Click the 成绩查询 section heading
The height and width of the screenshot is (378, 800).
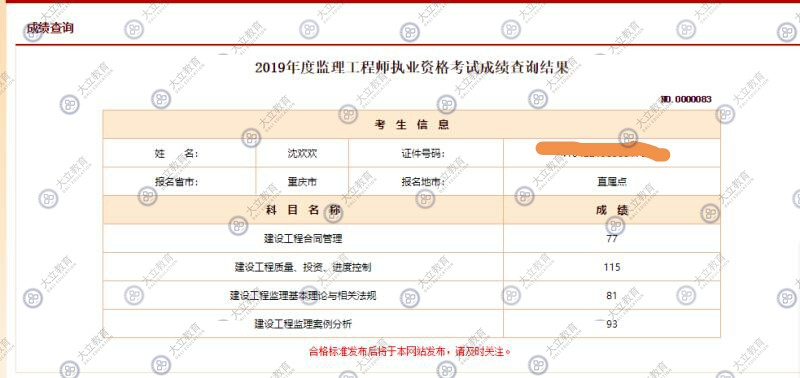point(50,29)
